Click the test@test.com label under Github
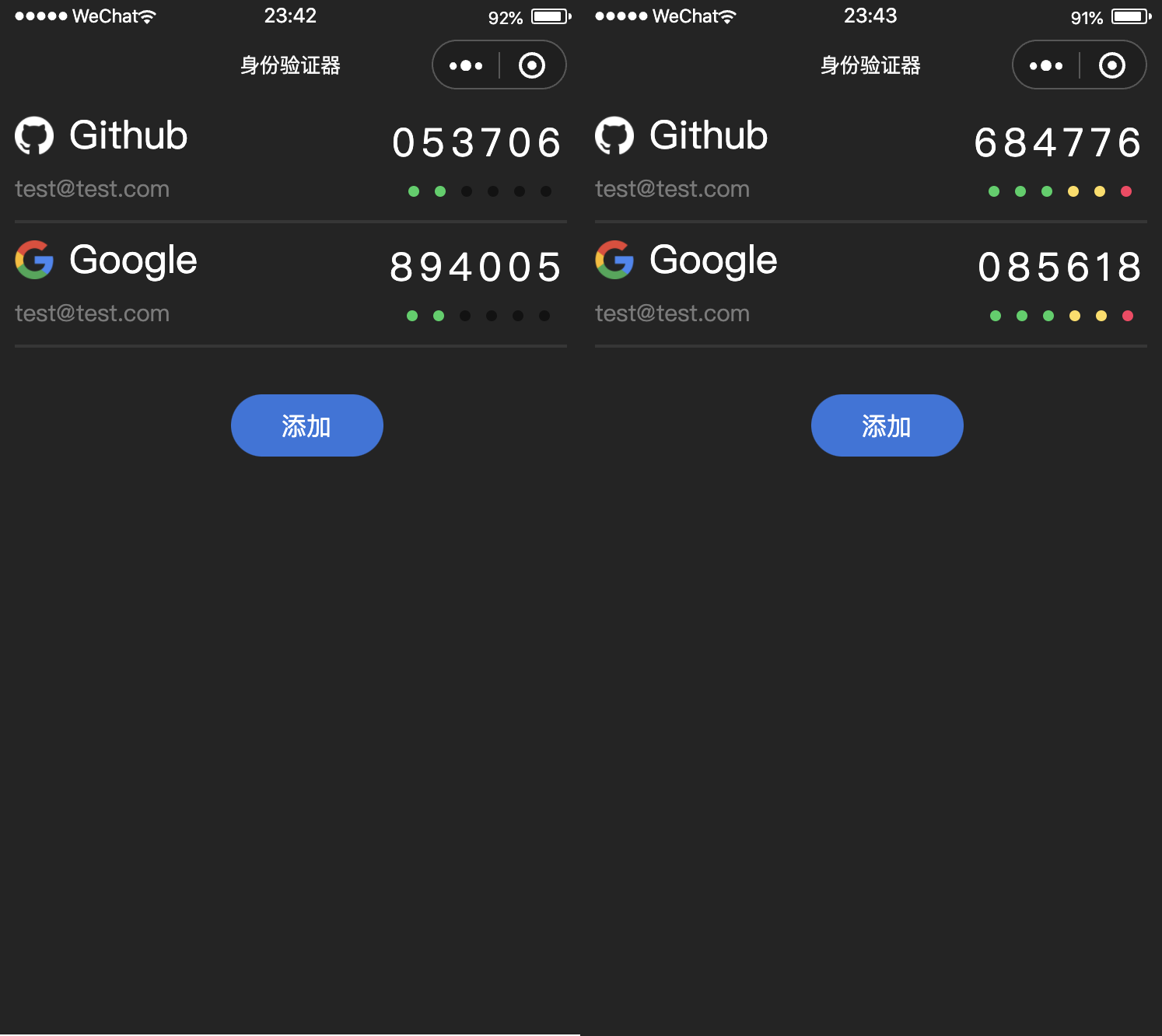Screen dimensions: 1162x1036 [92, 188]
